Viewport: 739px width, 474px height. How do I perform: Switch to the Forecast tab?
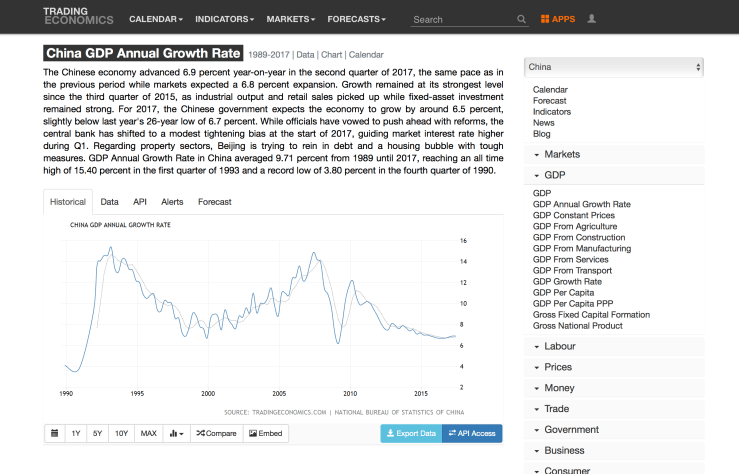[214, 201]
